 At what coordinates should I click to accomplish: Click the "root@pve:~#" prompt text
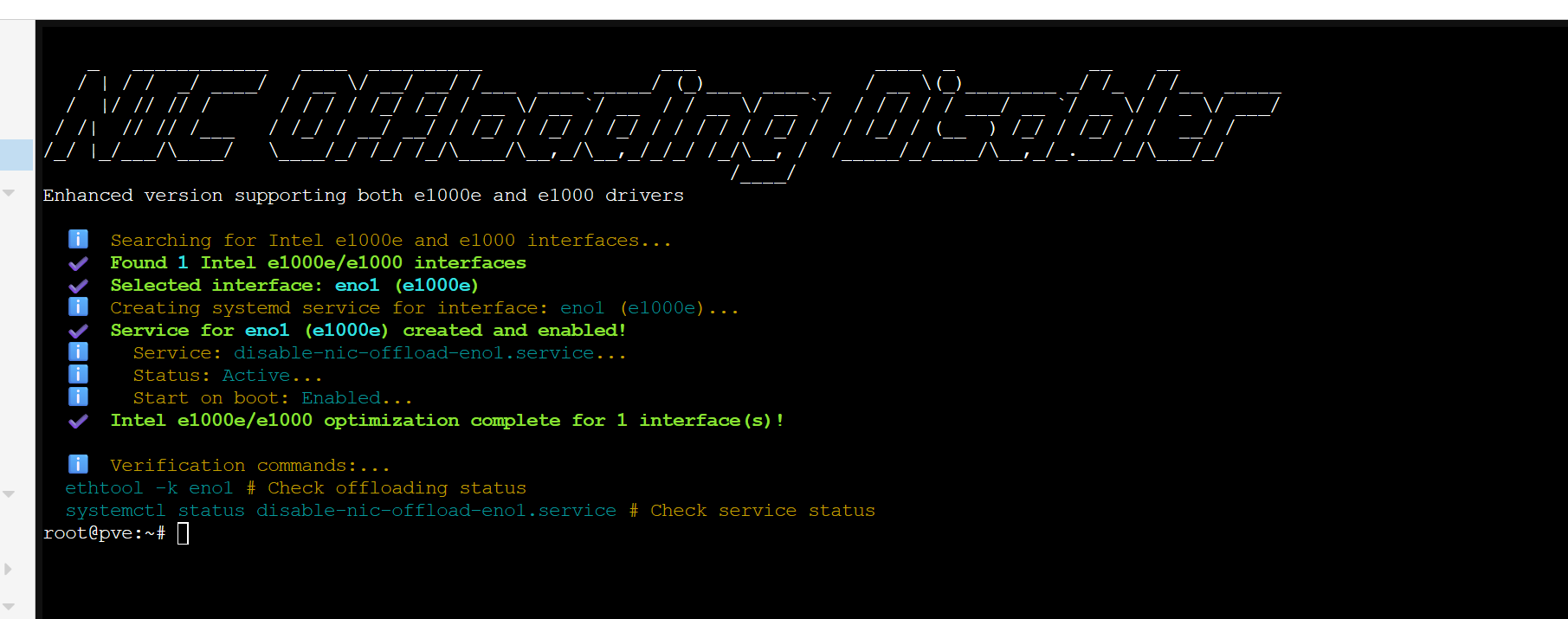pos(104,533)
